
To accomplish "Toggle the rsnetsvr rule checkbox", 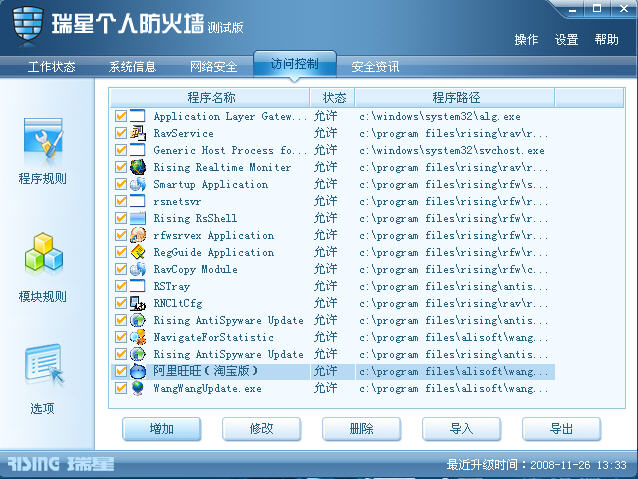I will [121, 201].
